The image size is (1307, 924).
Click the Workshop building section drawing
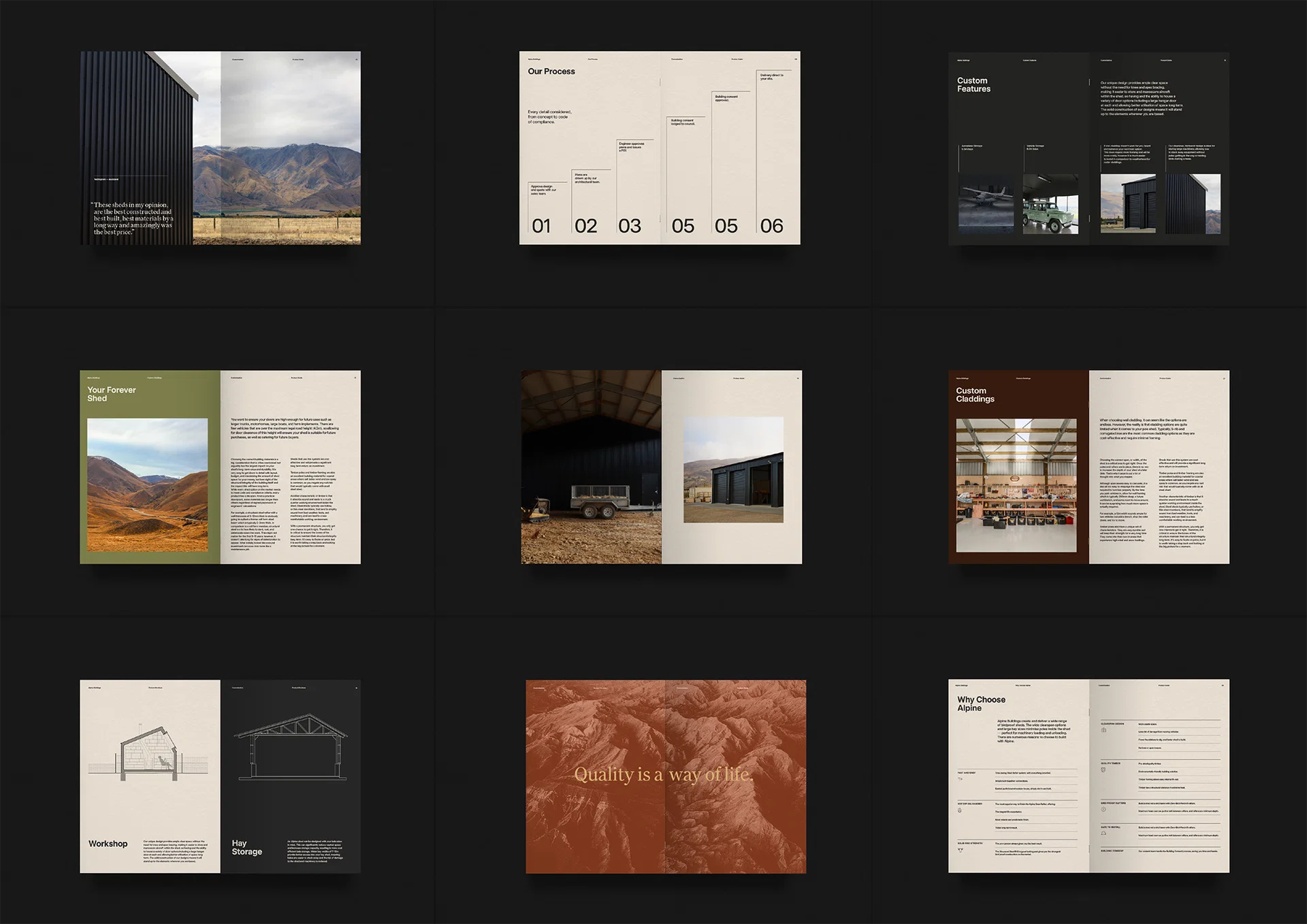tap(149, 753)
